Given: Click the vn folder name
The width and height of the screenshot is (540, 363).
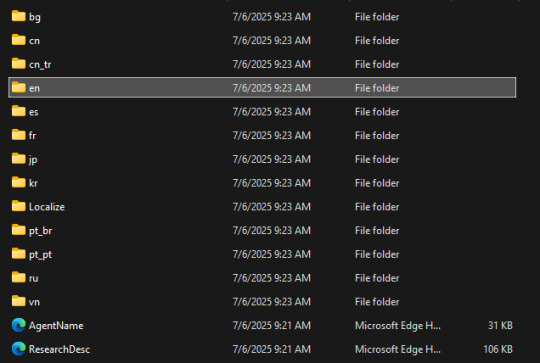Looking at the screenshot, I should (34, 302).
